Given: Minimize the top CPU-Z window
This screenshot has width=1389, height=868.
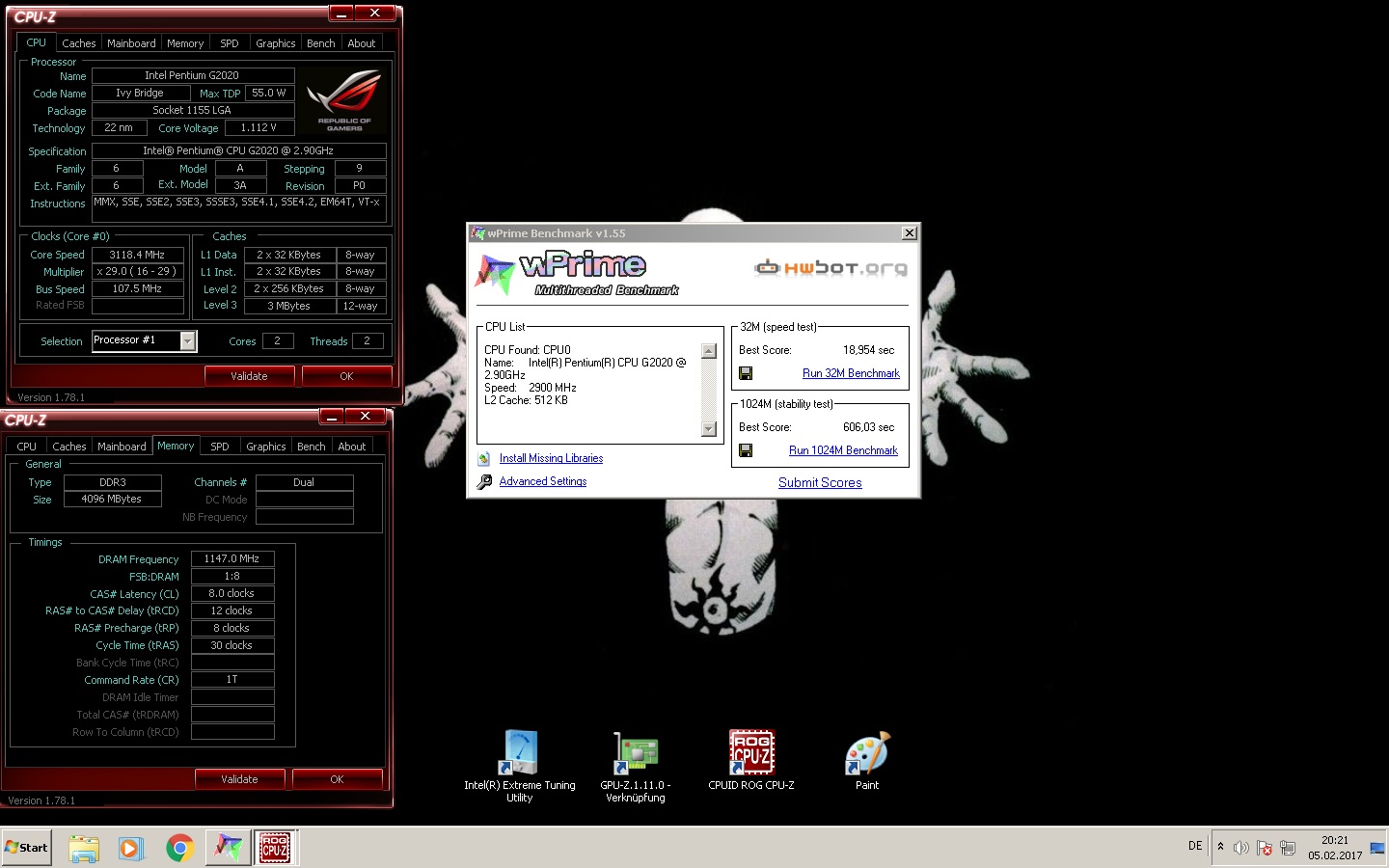Looking at the screenshot, I should [x=340, y=14].
